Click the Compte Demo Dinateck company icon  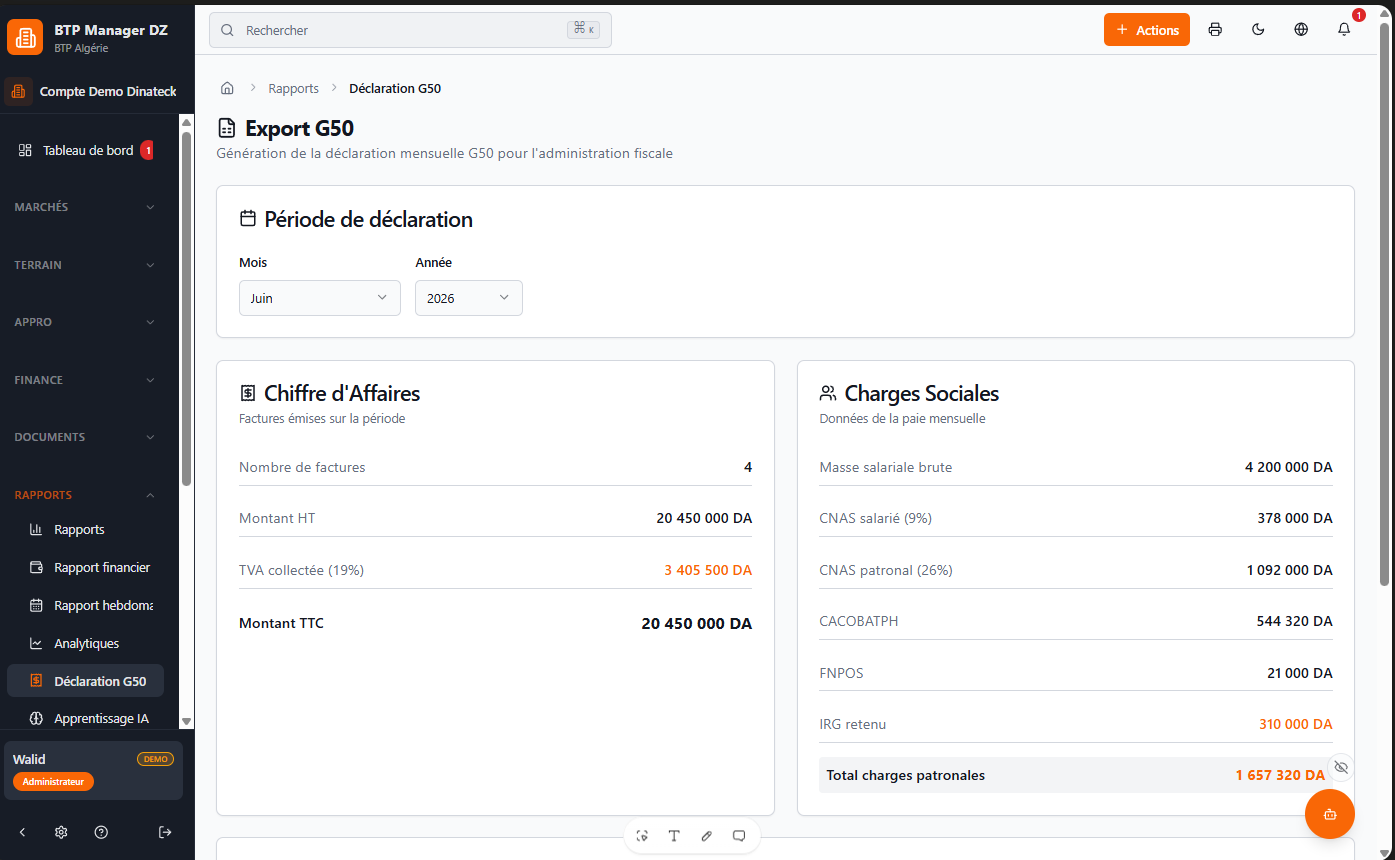click(18, 91)
